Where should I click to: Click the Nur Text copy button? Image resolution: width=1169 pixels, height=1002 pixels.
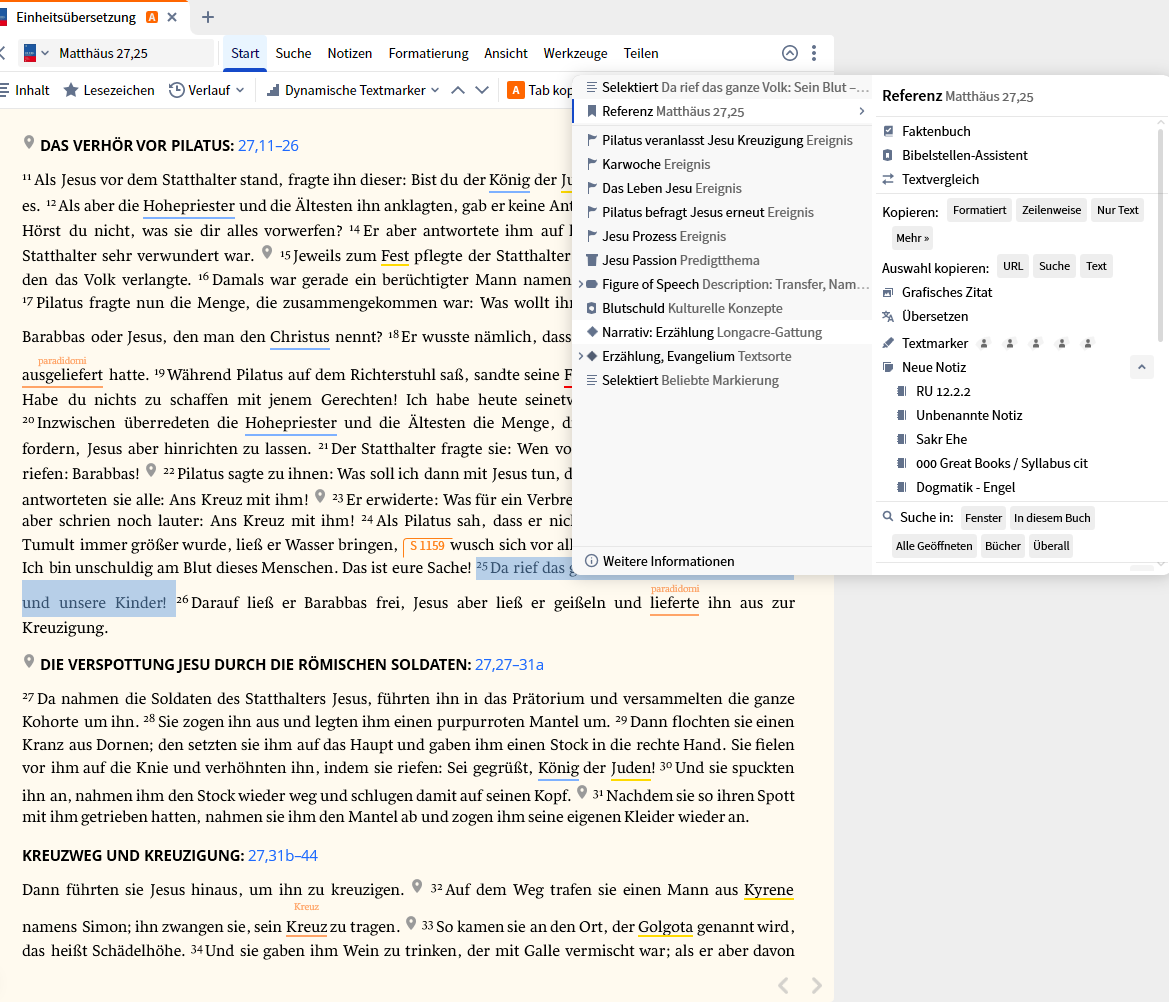tap(1118, 210)
